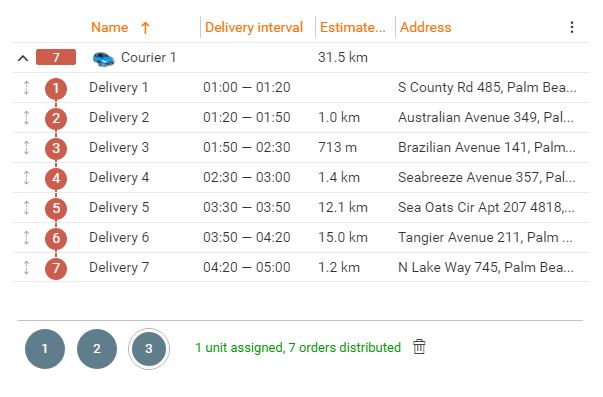Click the Estimate column header
The width and height of the screenshot is (603, 397).
point(352,27)
